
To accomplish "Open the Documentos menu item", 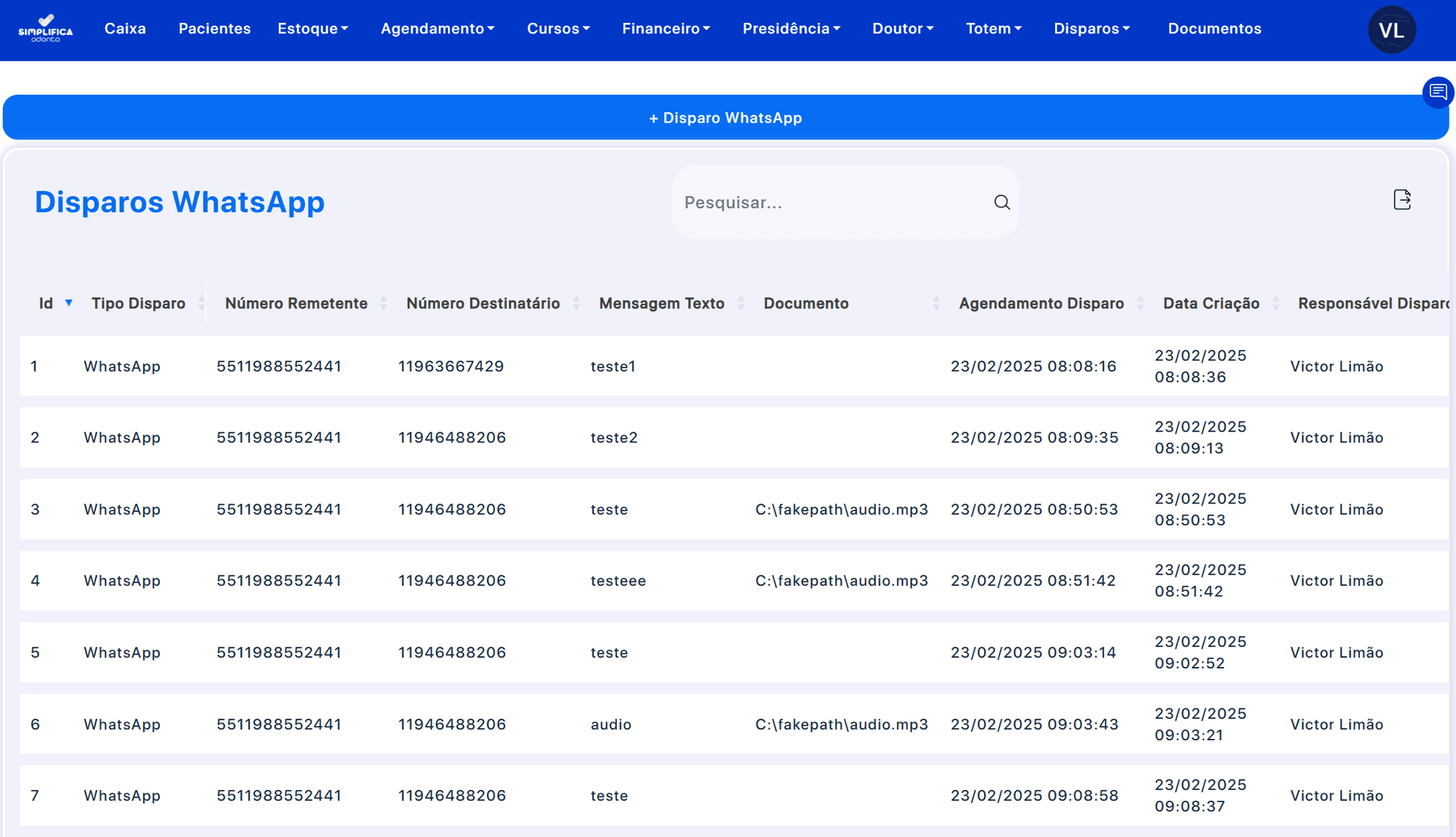I will click(1214, 28).
